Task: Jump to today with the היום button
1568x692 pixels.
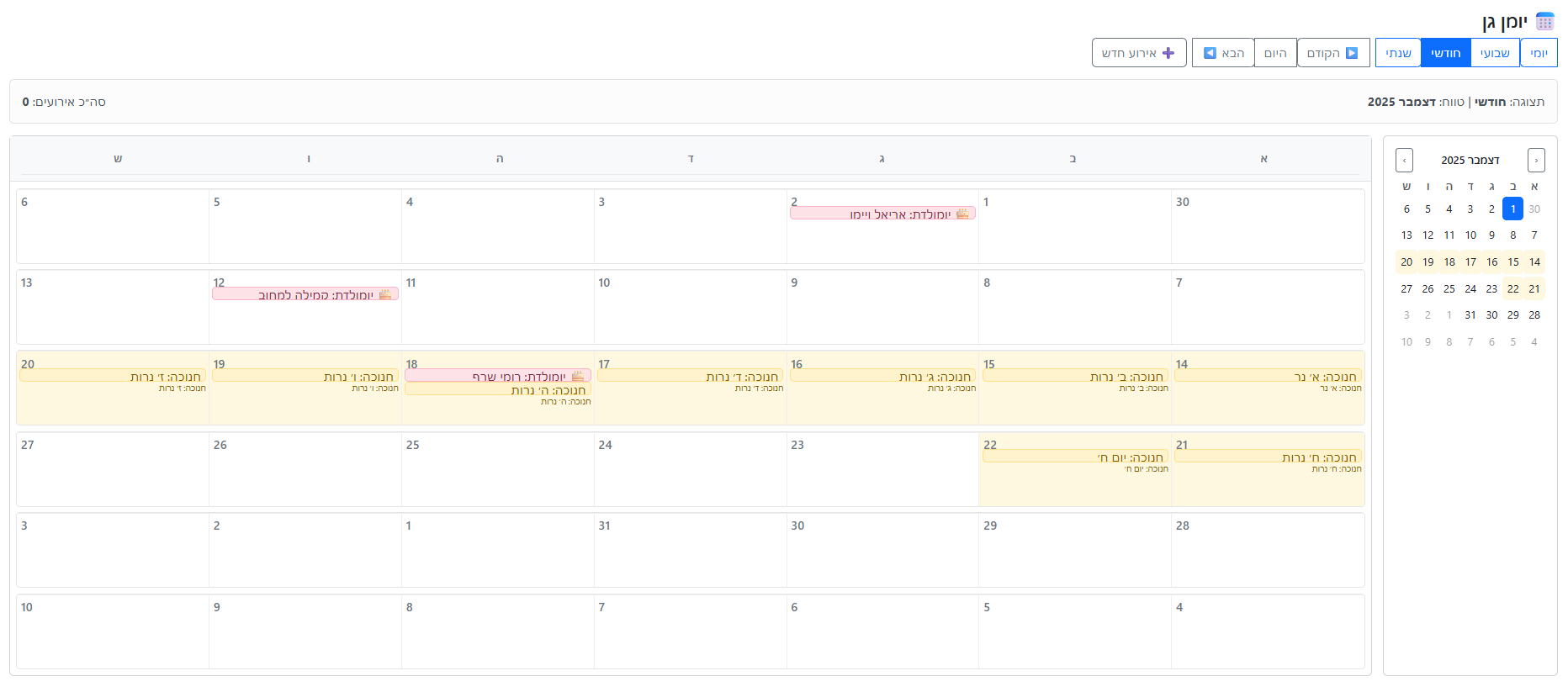Action: [x=1275, y=53]
